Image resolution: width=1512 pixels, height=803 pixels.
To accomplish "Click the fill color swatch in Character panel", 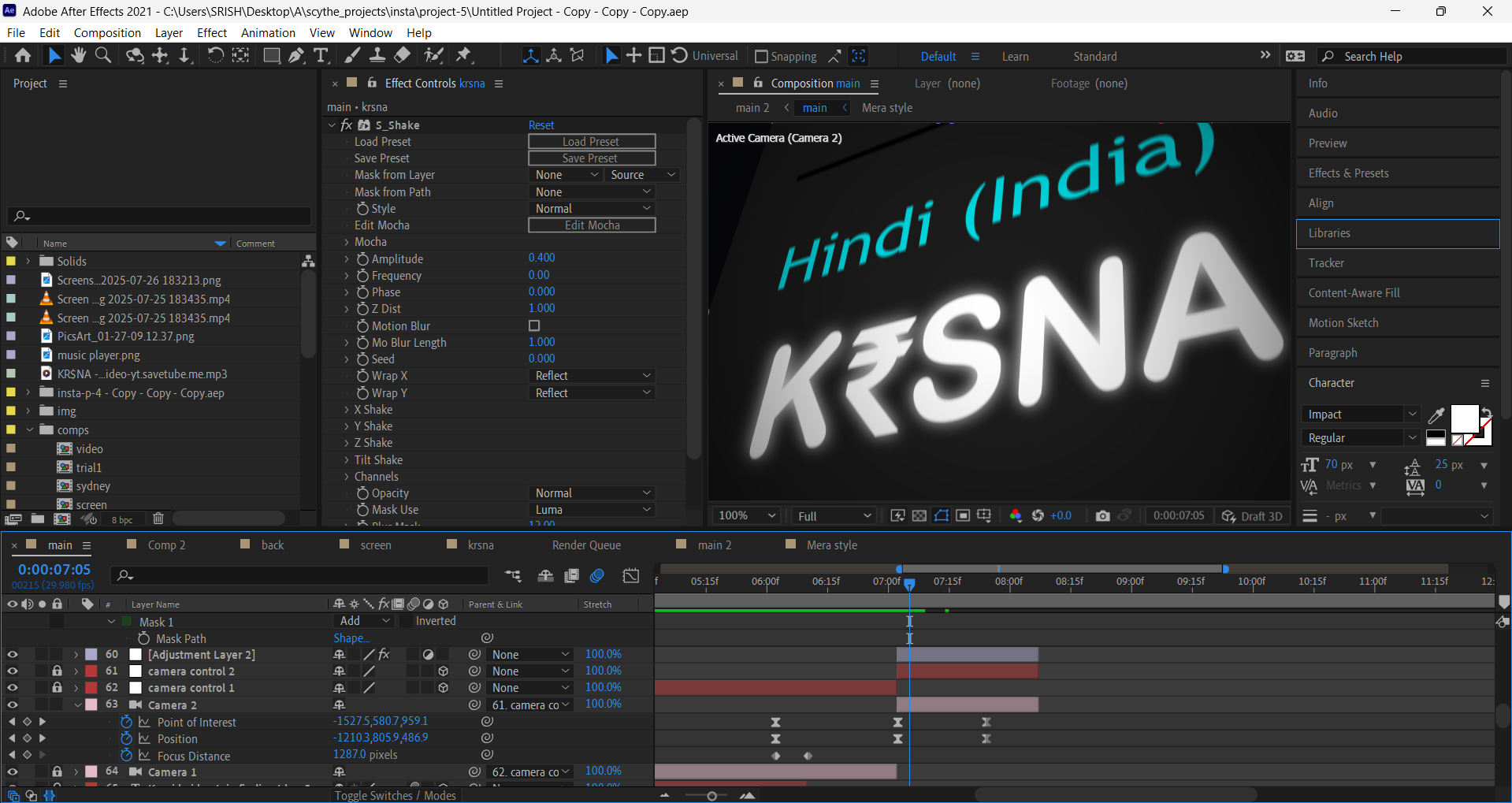I will [1464, 418].
